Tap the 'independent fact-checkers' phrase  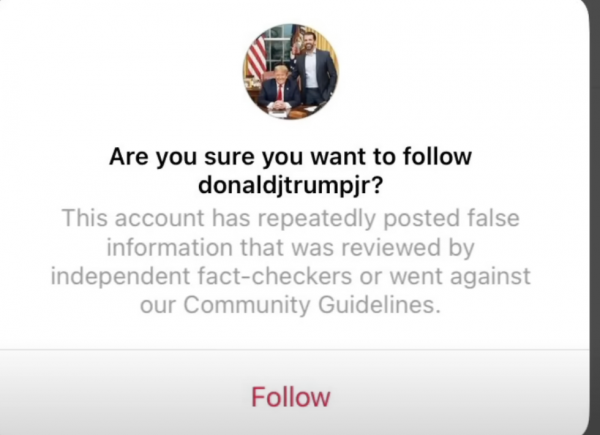coord(201,276)
